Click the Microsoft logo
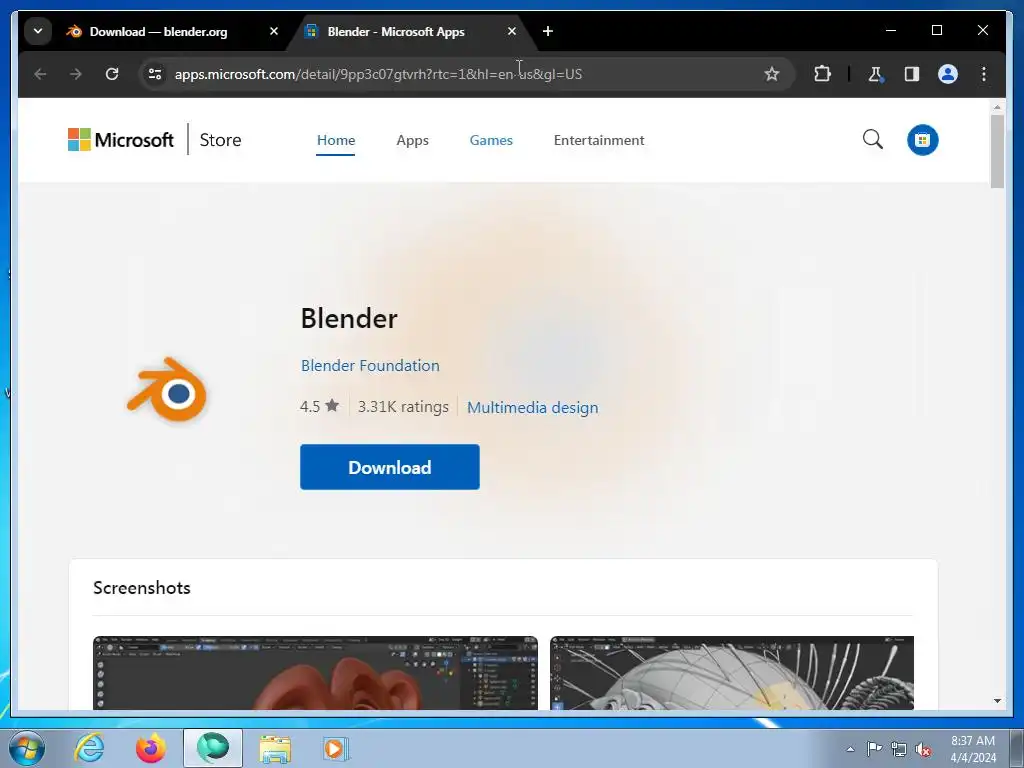The width and height of the screenshot is (1024, 768). point(121,140)
